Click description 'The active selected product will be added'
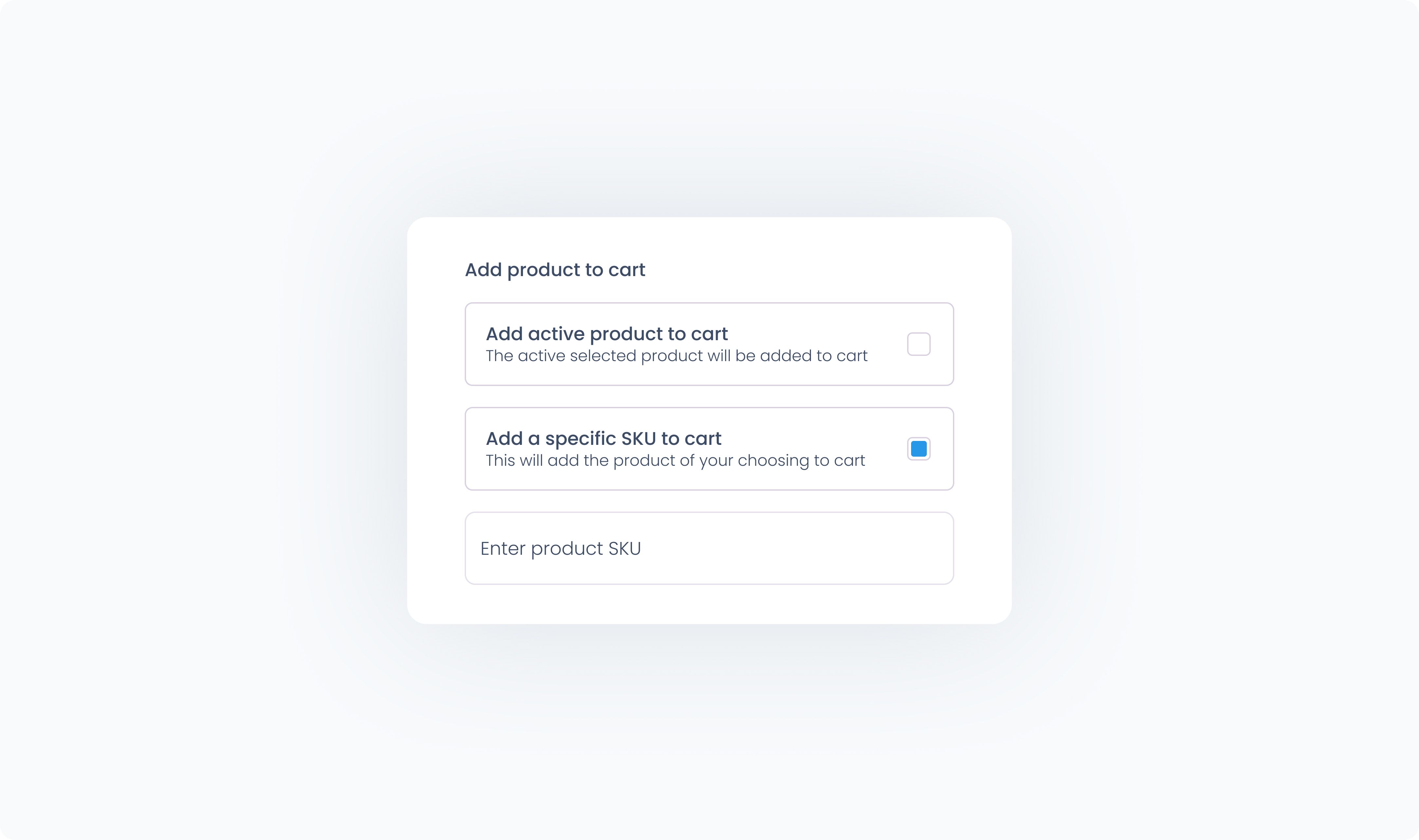Image resolution: width=1419 pixels, height=840 pixels. click(x=676, y=356)
